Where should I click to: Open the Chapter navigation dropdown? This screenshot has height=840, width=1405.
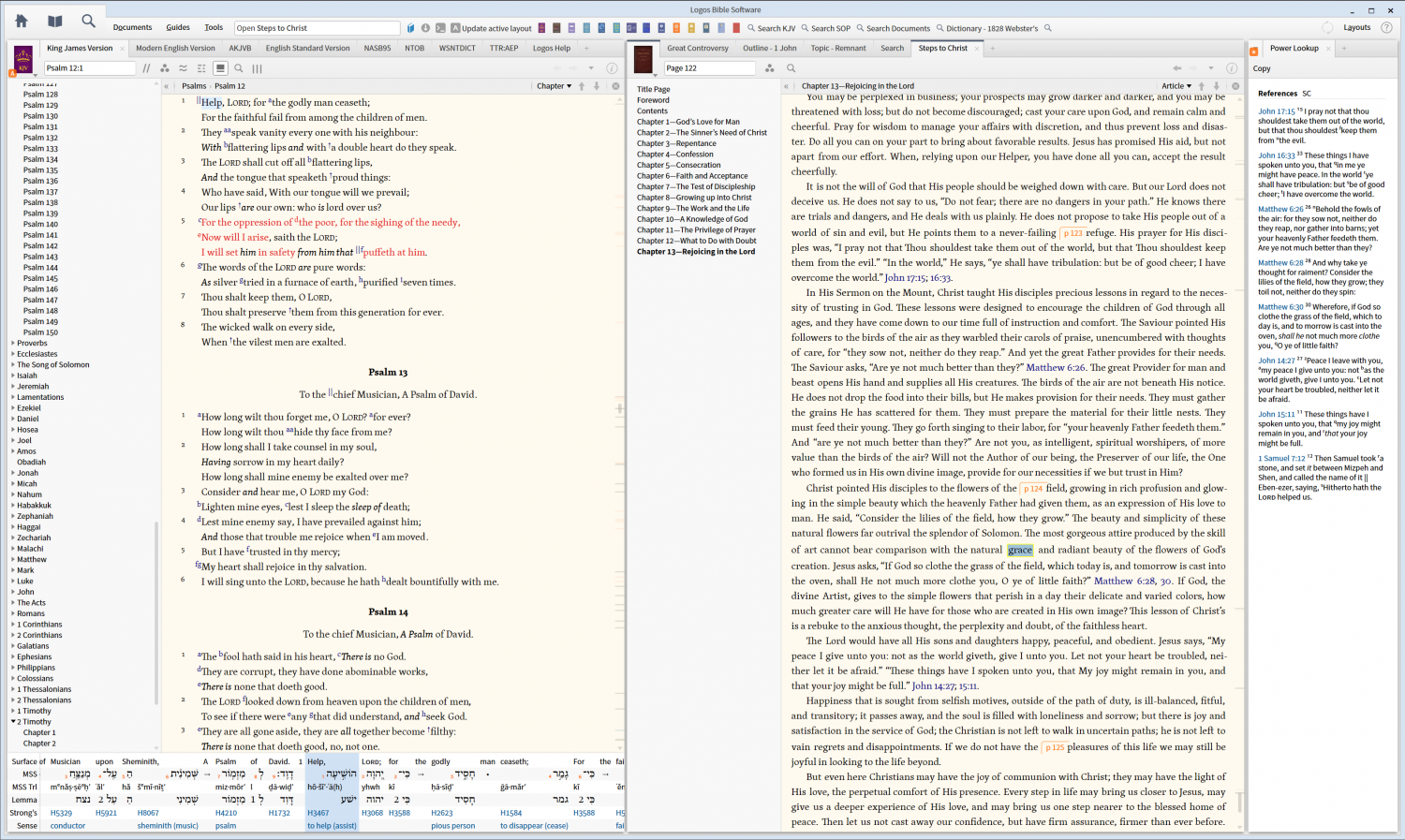(554, 86)
